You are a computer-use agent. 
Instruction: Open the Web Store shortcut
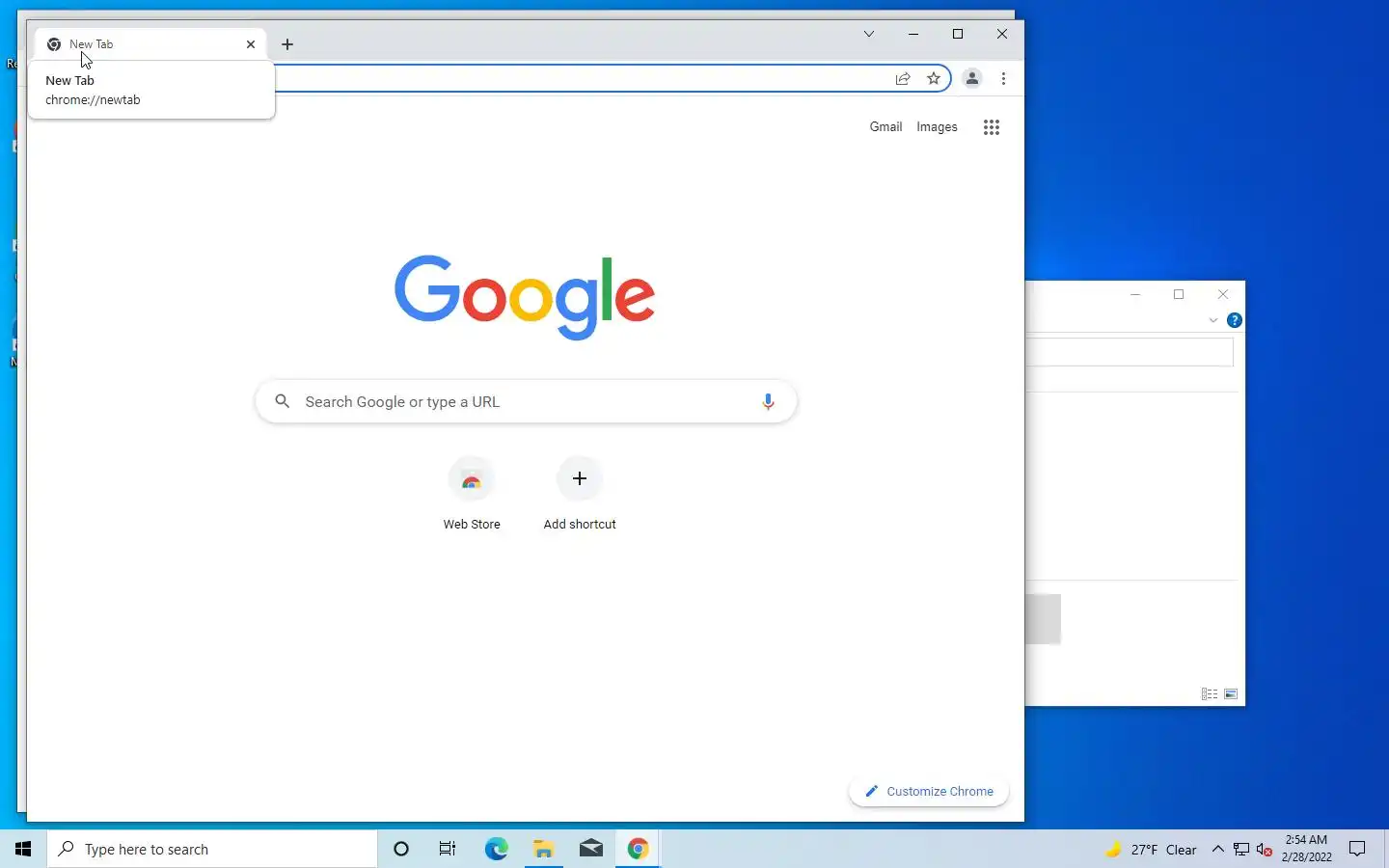point(472,494)
